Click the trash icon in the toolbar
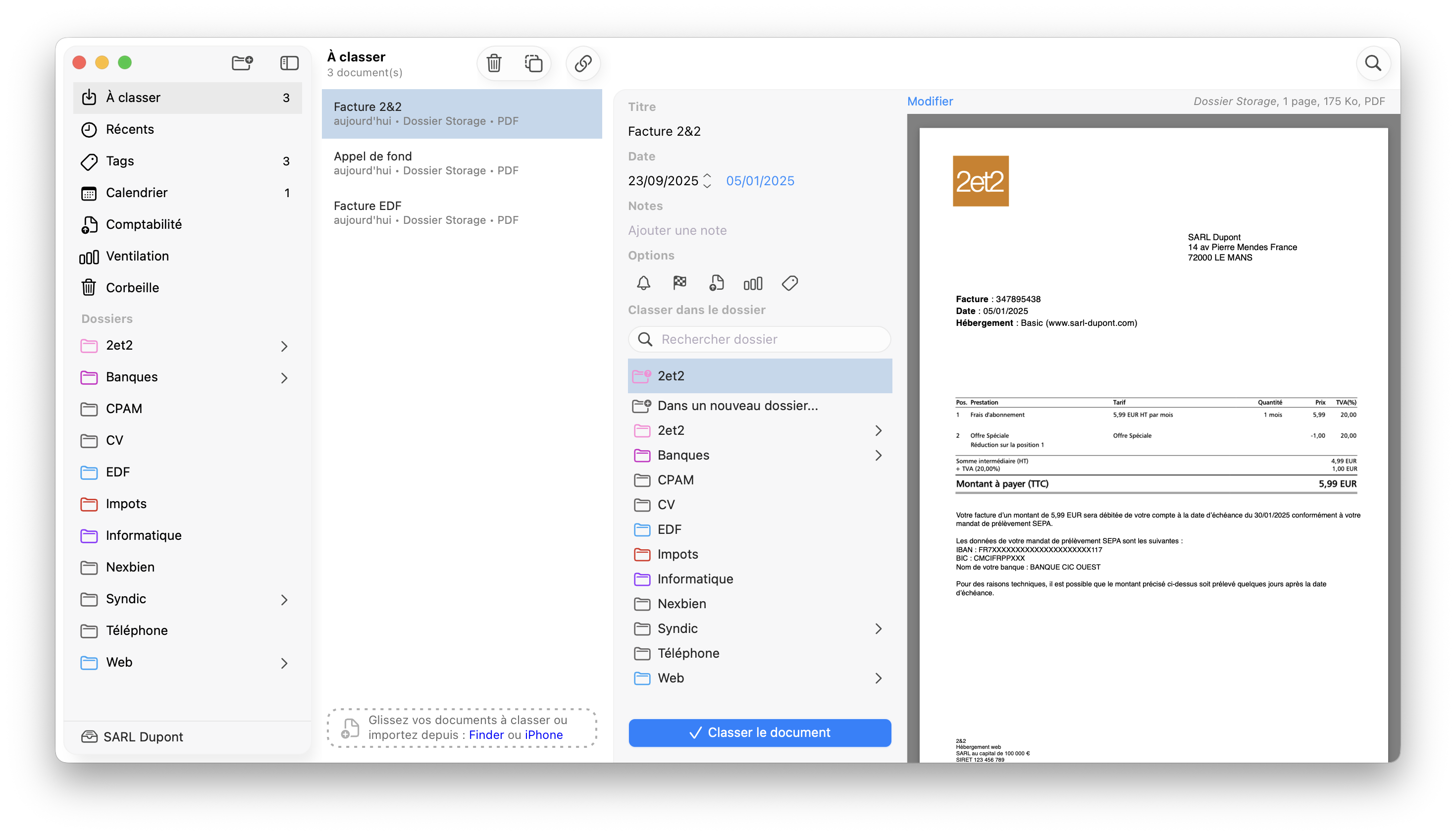Viewport: 1456px width, 836px height. coord(494,63)
